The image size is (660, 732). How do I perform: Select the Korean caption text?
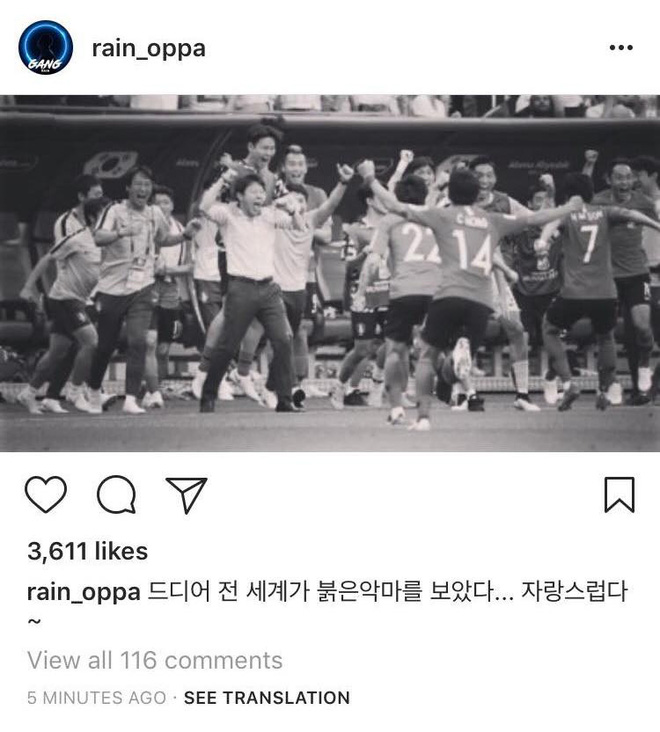387,591
